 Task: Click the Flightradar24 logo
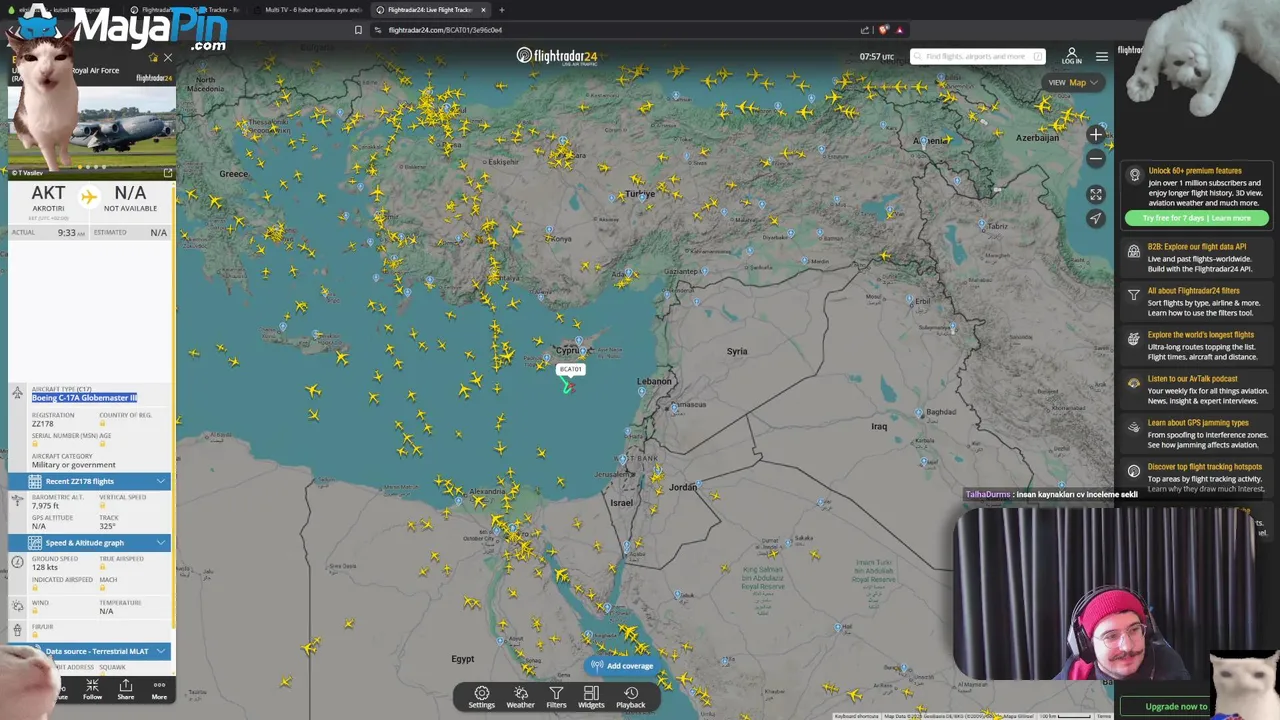(557, 56)
